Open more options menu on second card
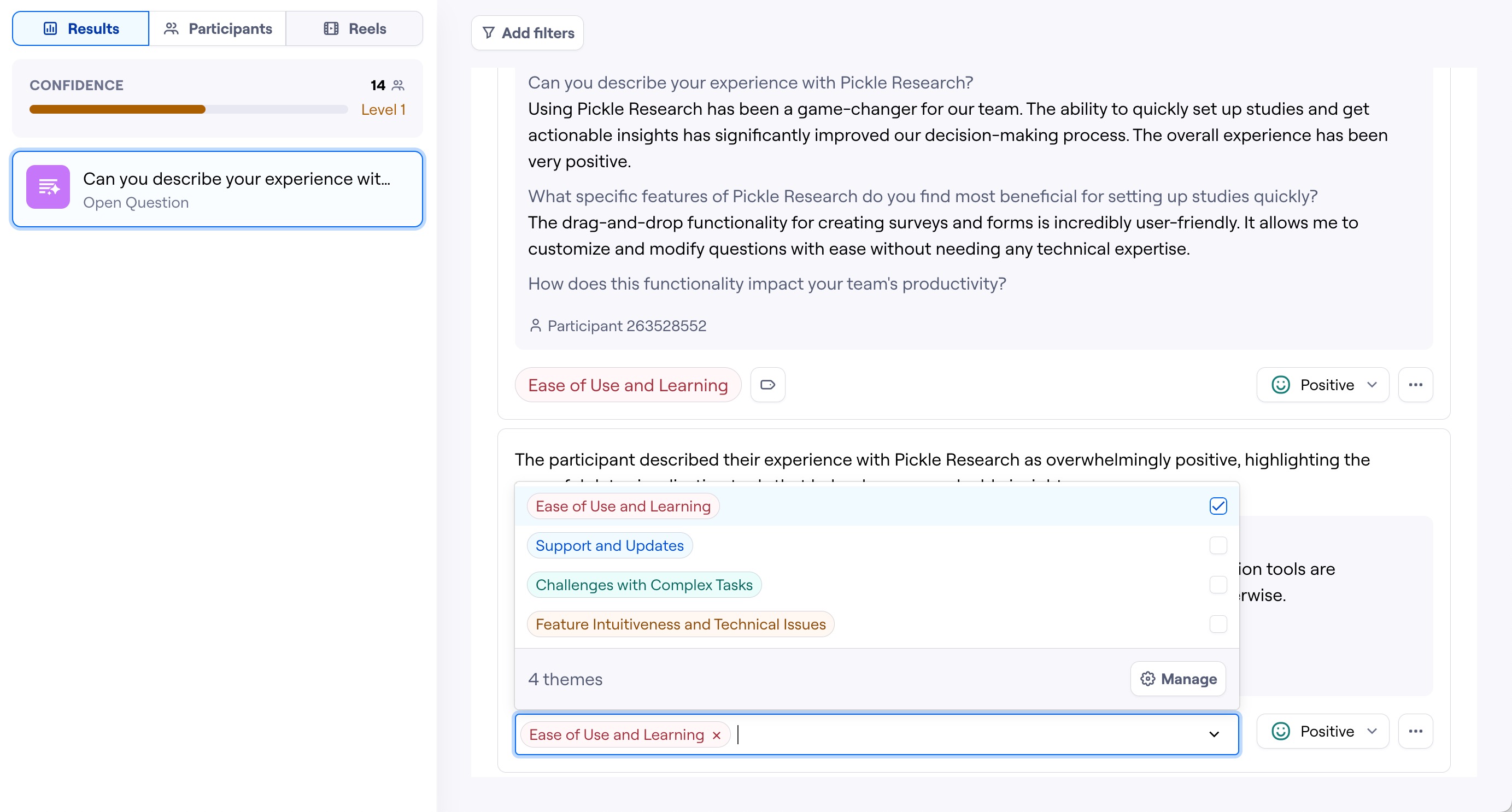 (1416, 732)
